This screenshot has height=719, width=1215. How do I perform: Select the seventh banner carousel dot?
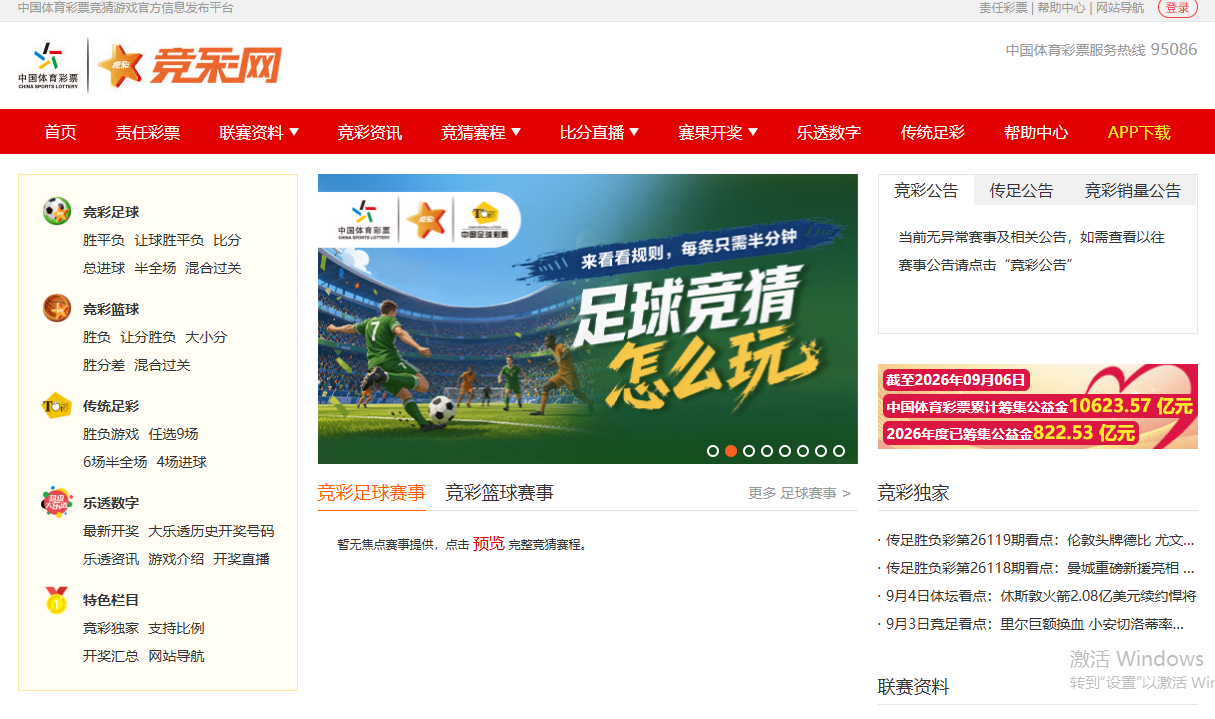[821, 451]
